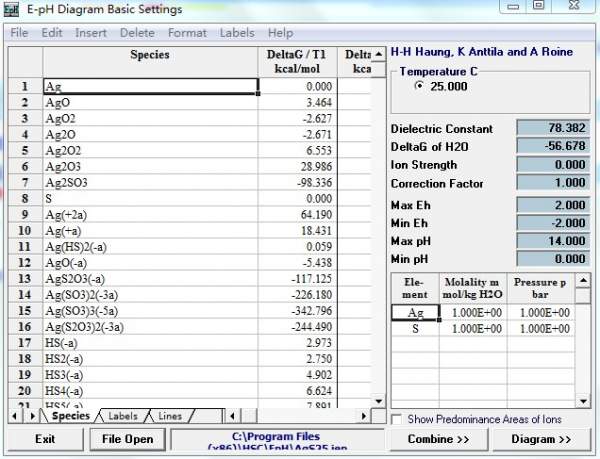
Task: Click the file path display field
Action: pos(276,439)
